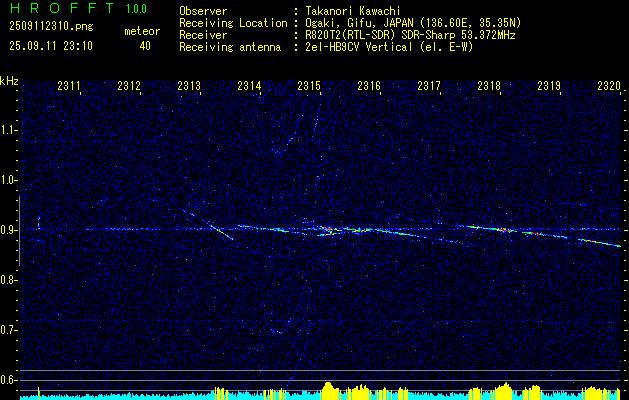629x400 pixels.
Task: Select the version number 1.0.0
Action: [x=136, y=9]
